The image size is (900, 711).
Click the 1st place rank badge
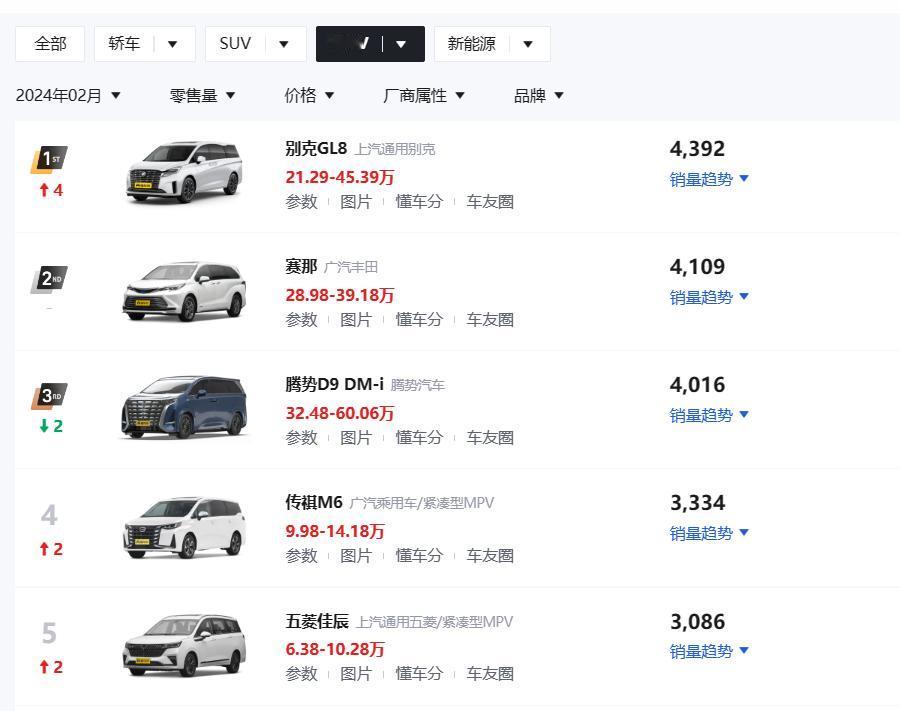click(49, 160)
